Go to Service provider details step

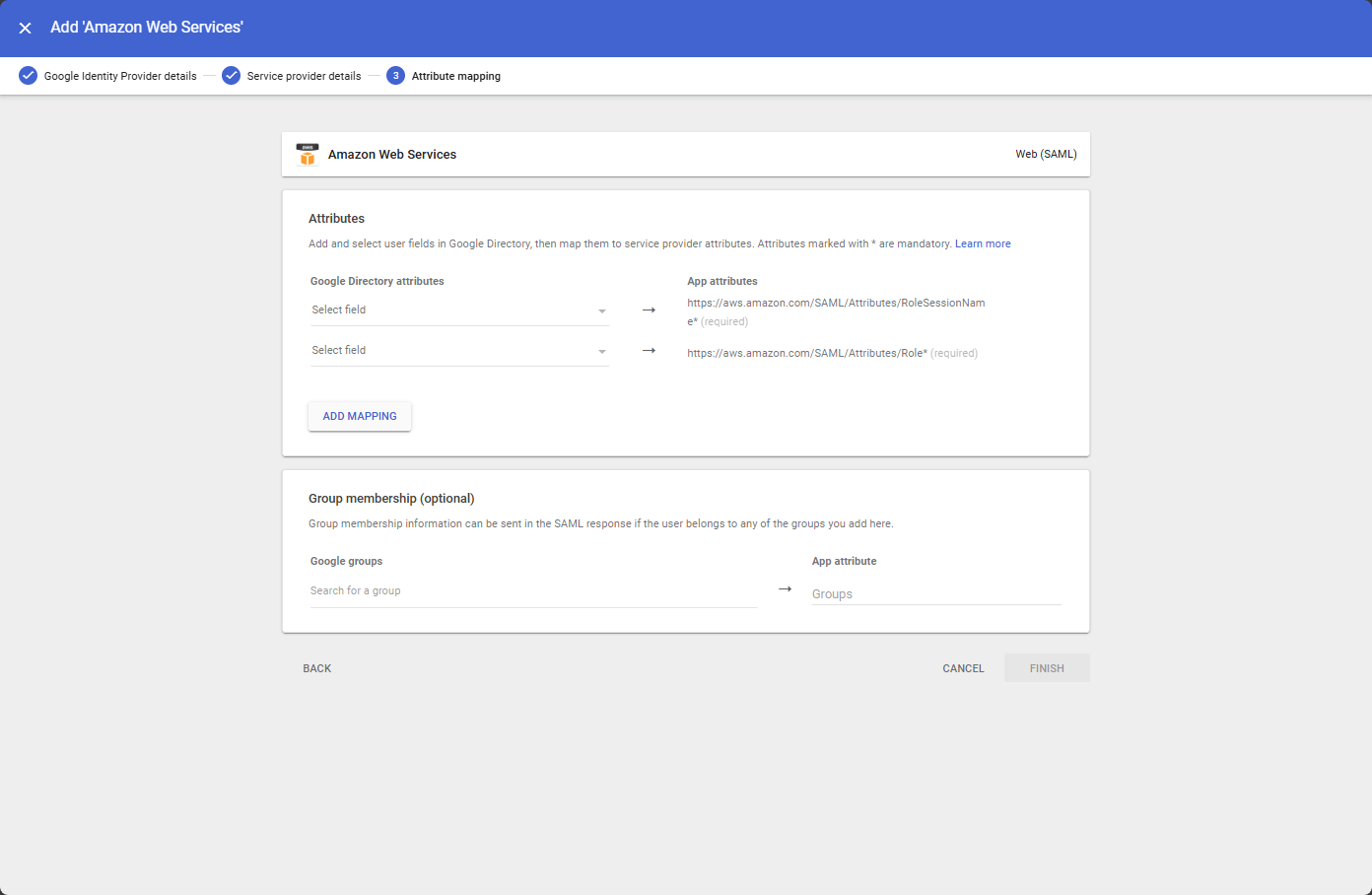pyautogui.click(x=304, y=76)
